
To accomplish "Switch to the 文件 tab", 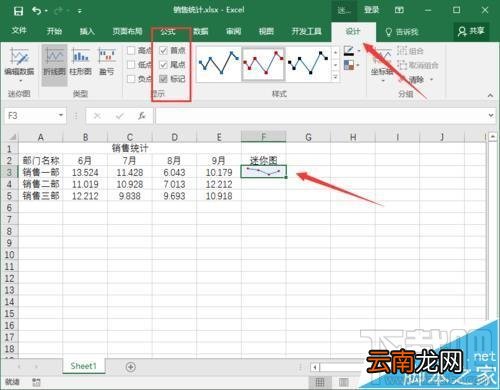I will pos(19,31).
